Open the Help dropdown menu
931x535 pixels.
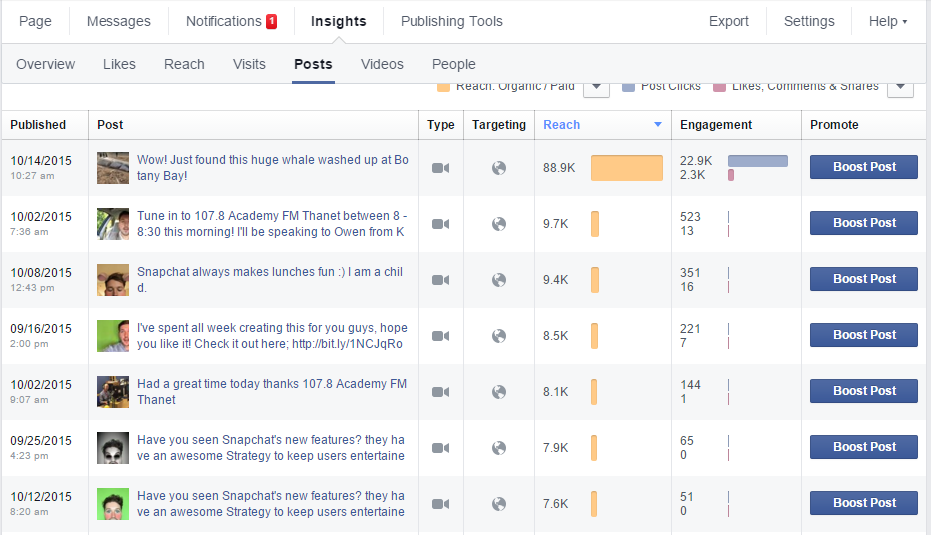[888, 21]
